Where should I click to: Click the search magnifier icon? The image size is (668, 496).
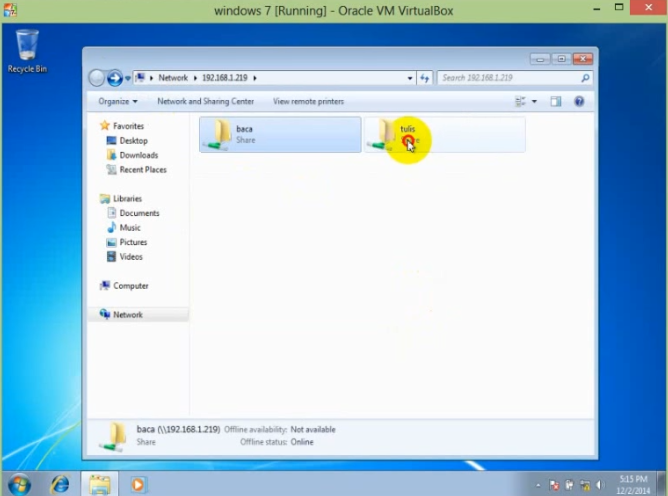585,78
